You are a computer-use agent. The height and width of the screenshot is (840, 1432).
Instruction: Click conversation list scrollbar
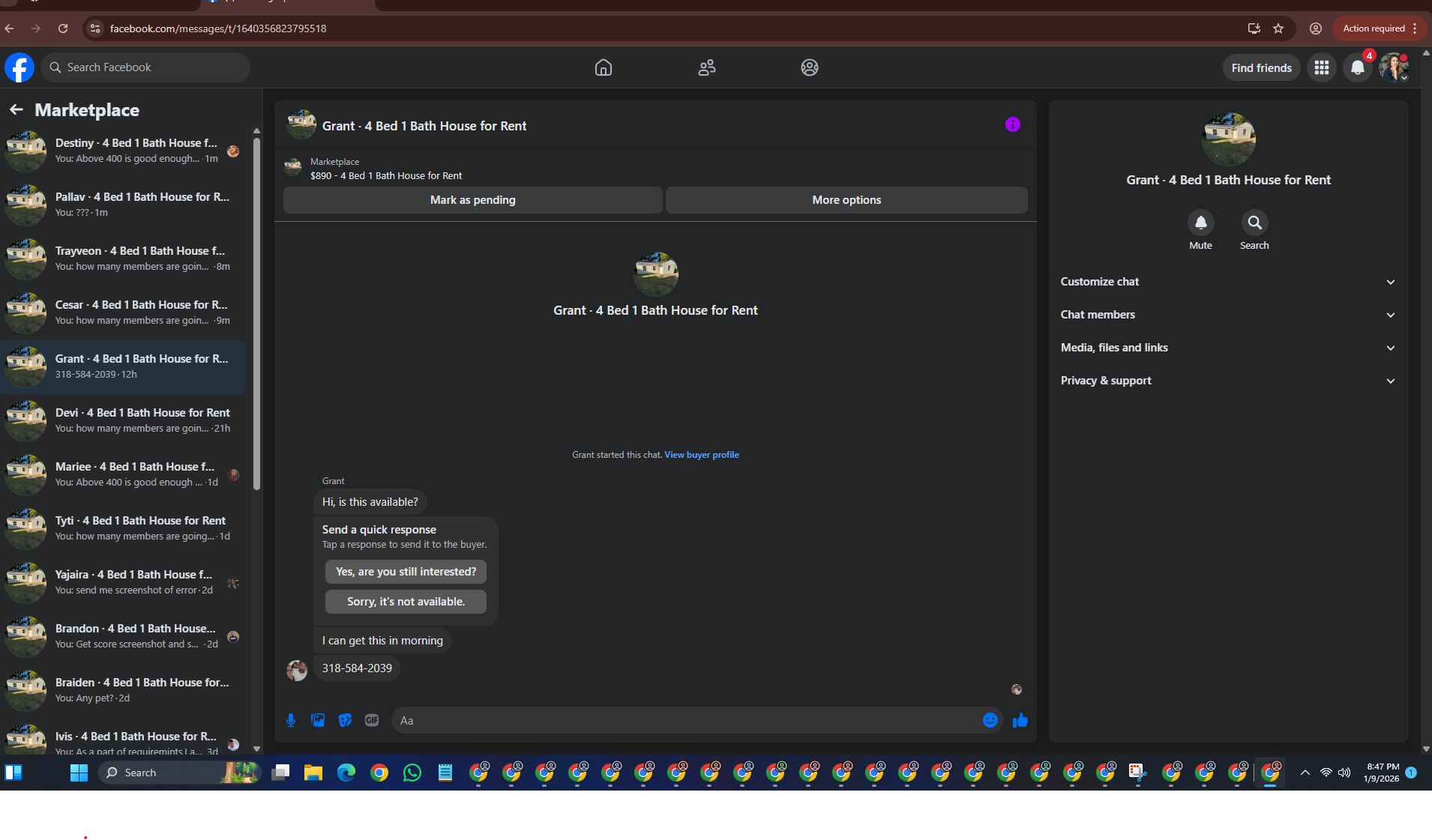tap(257, 315)
